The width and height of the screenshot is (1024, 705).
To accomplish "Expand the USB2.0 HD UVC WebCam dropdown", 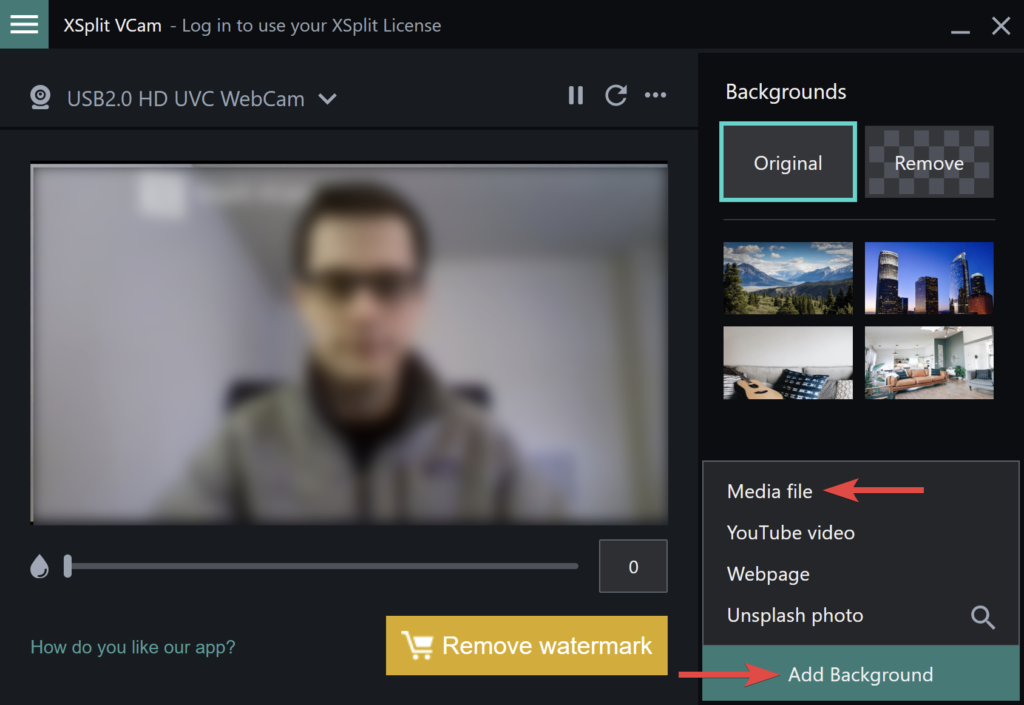I will point(327,99).
